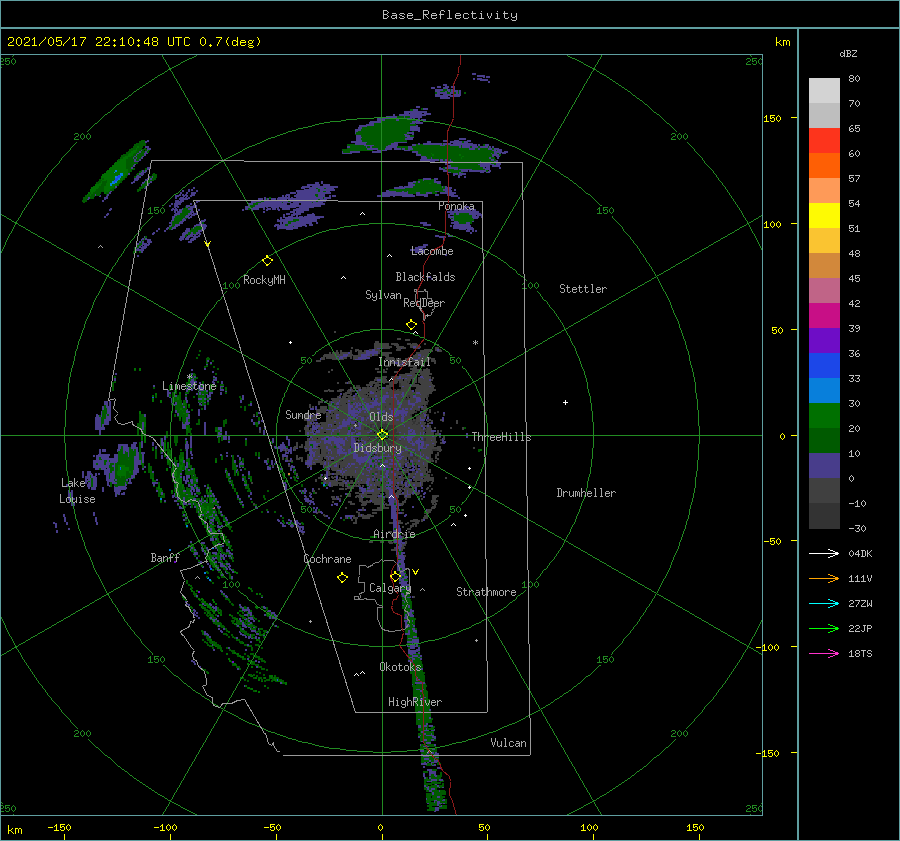Click the white 04DK arrow in legend
Viewport: 900px width, 841px height.
click(x=824, y=553)
